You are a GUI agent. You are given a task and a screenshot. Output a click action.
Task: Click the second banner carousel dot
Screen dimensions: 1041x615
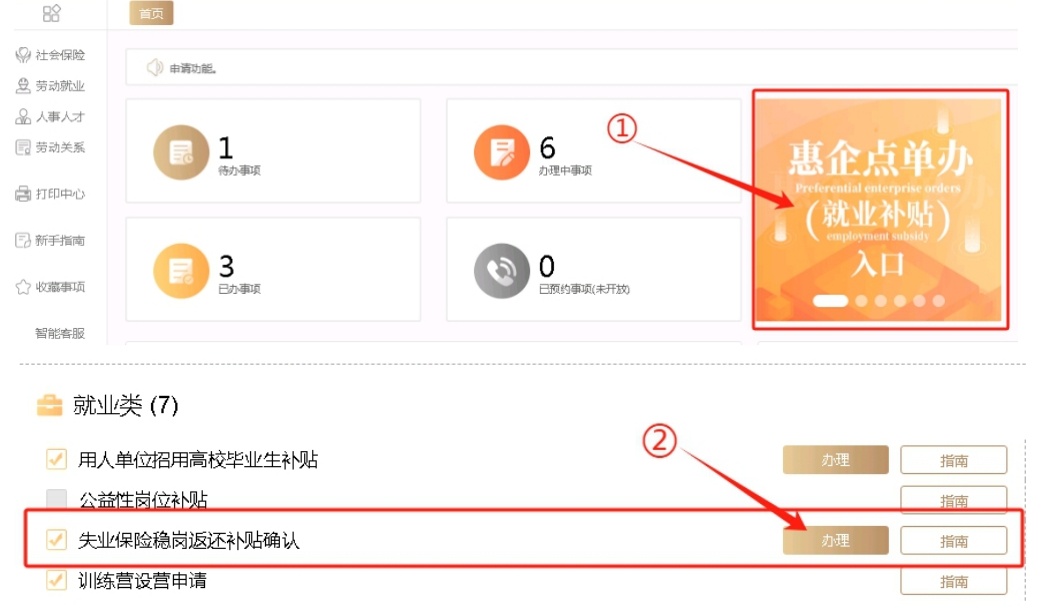point(862,301)
